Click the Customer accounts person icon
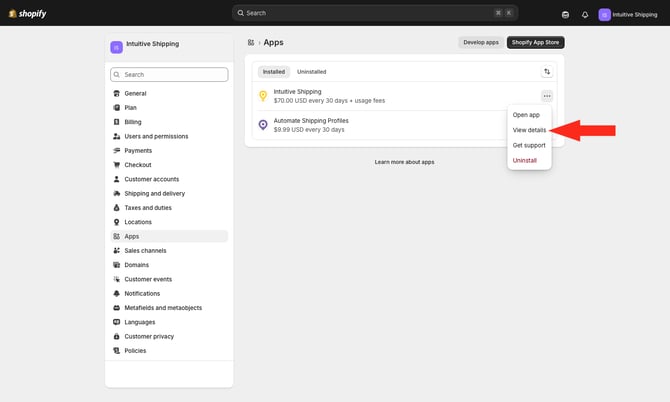 116,179
